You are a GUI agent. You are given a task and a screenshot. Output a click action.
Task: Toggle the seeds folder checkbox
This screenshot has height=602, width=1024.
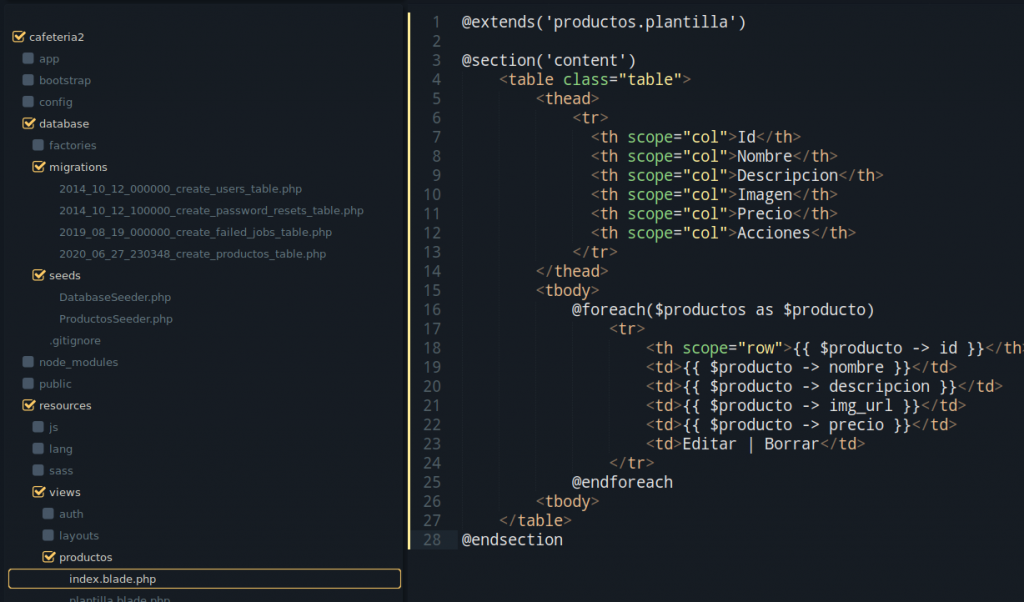pyautogui.click(x=38, y=275)
